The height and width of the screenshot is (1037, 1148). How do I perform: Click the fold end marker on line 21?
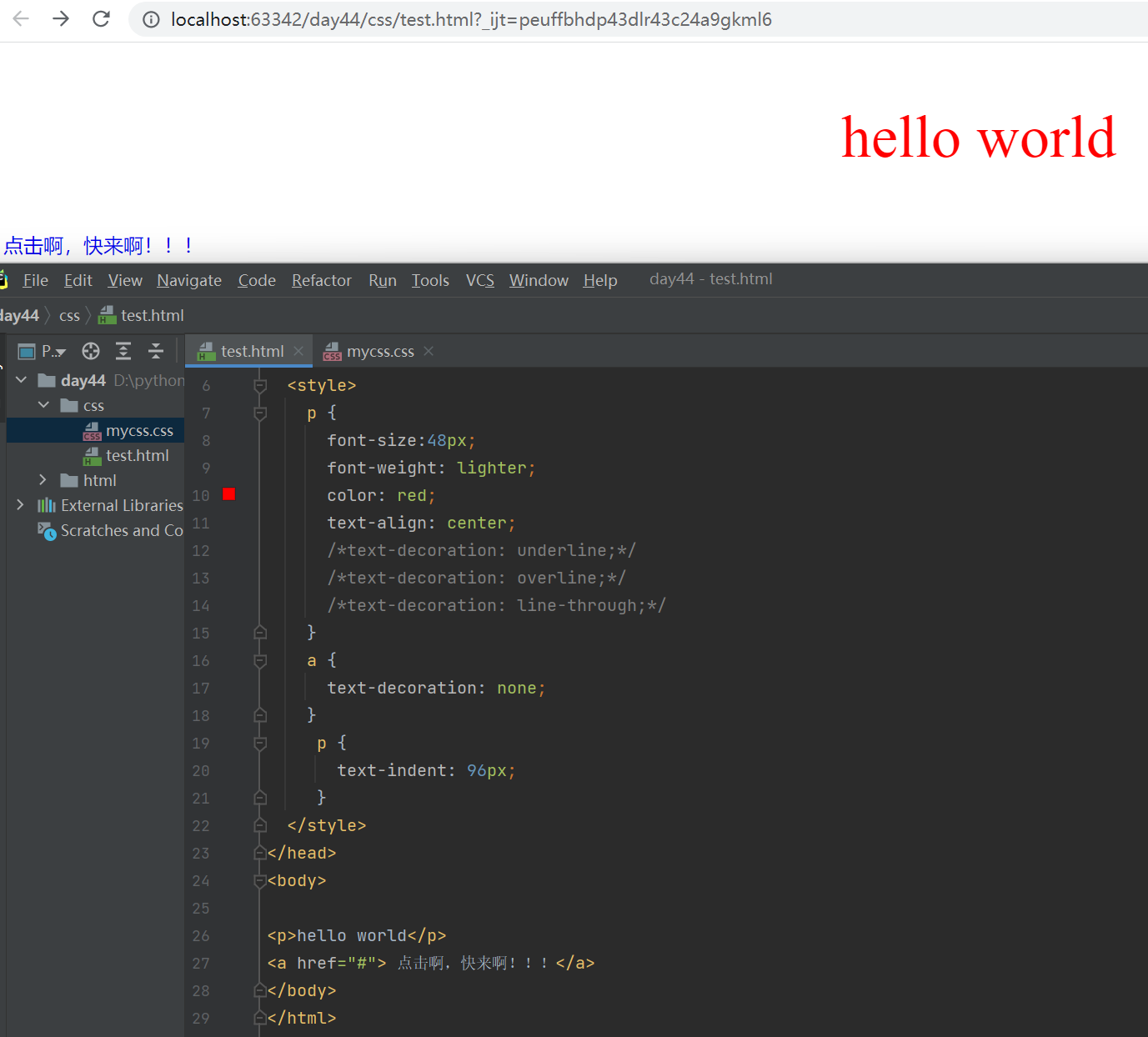tap(260, 798)
